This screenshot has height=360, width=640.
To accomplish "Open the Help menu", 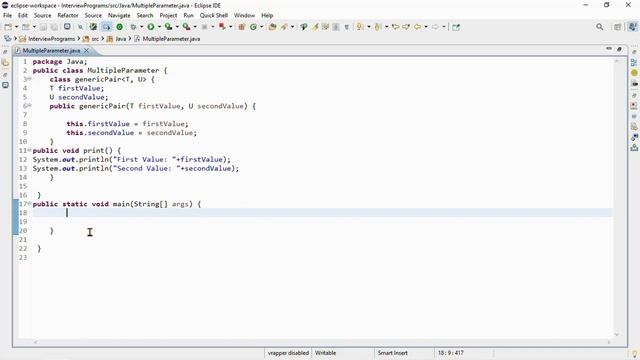I will [x=267, y=15].
